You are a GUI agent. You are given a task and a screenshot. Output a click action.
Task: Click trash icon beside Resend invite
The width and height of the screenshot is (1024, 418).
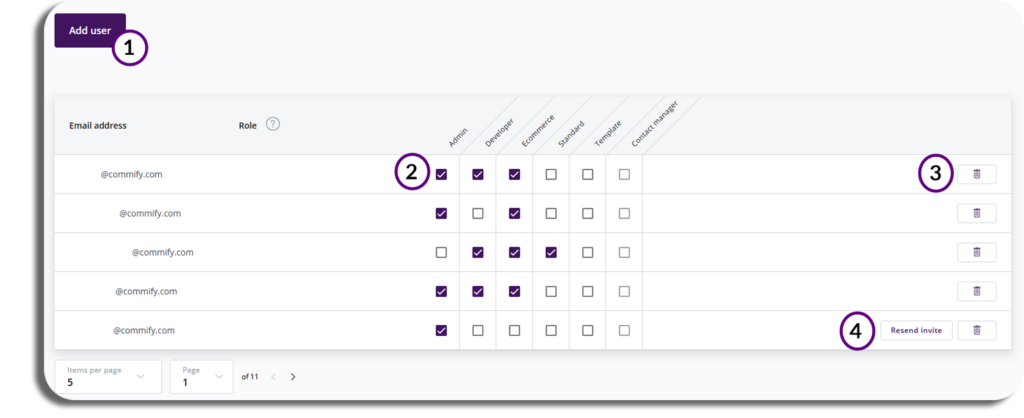coord(977,330)
